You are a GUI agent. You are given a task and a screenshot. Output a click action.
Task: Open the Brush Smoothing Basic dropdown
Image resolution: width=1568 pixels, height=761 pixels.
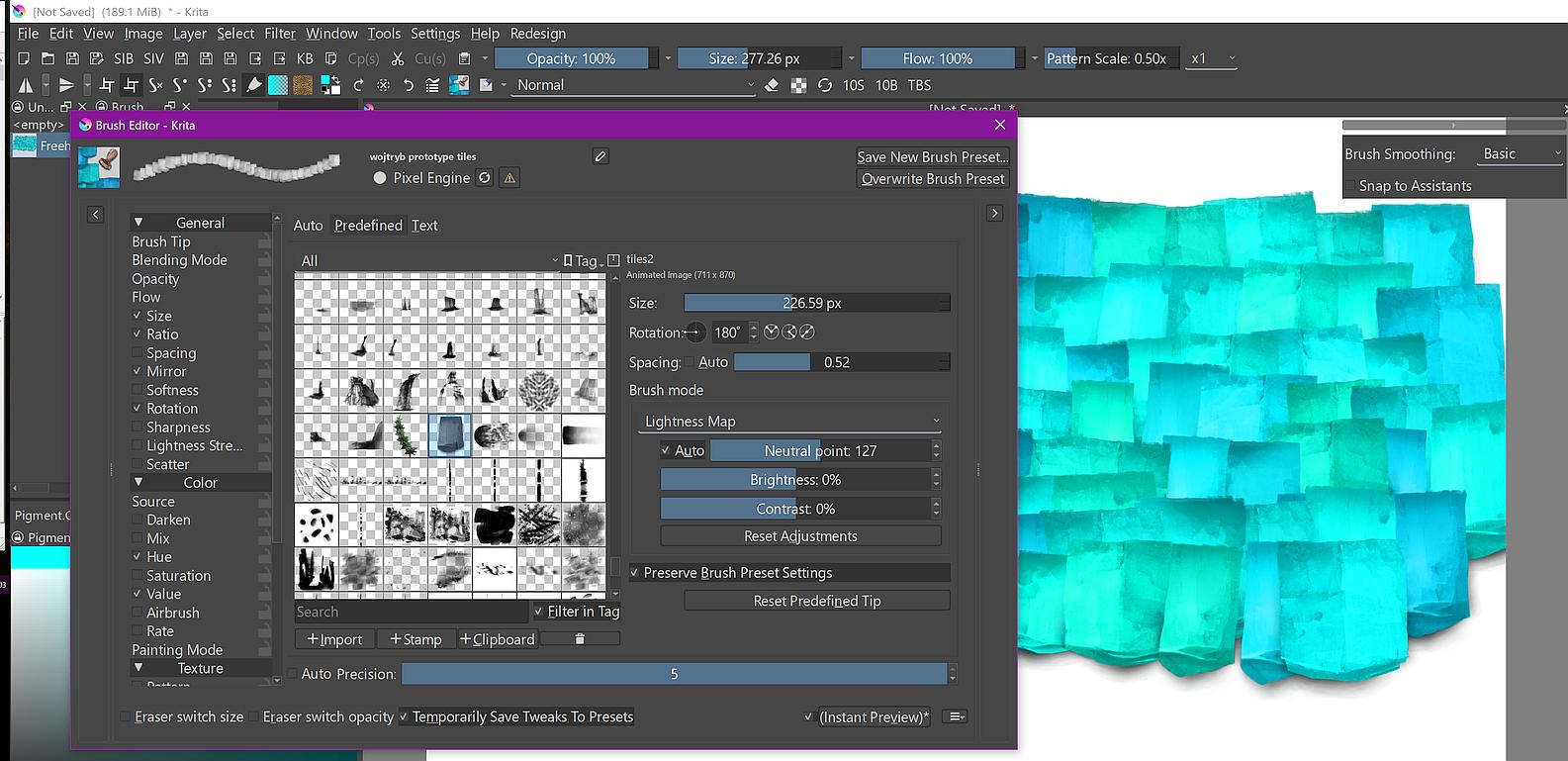tap(1520, 153)
